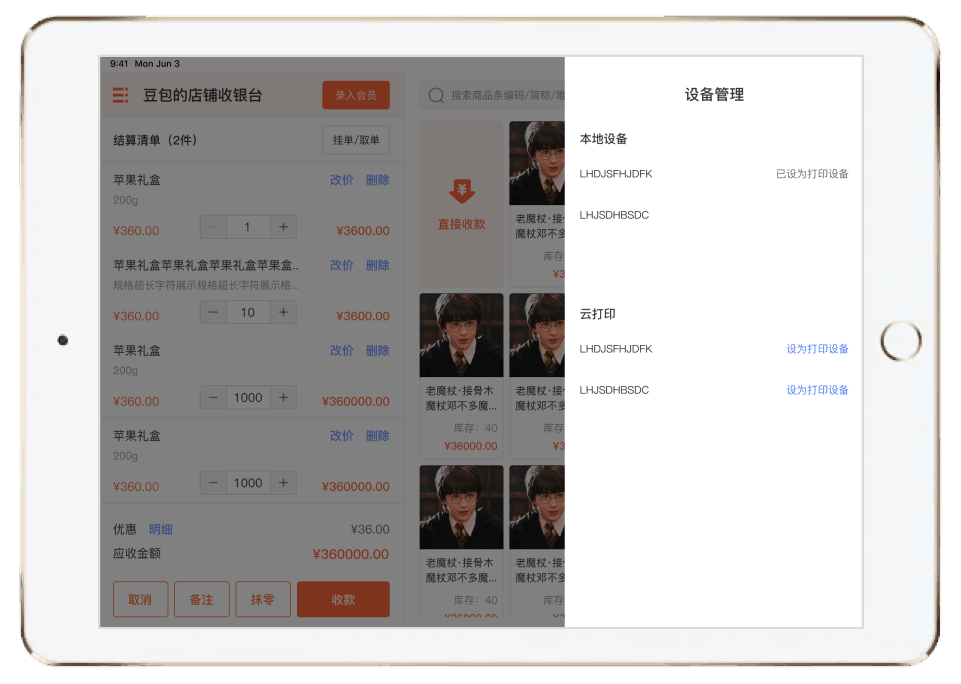Open the 明细 discount details

click(161, 530)
